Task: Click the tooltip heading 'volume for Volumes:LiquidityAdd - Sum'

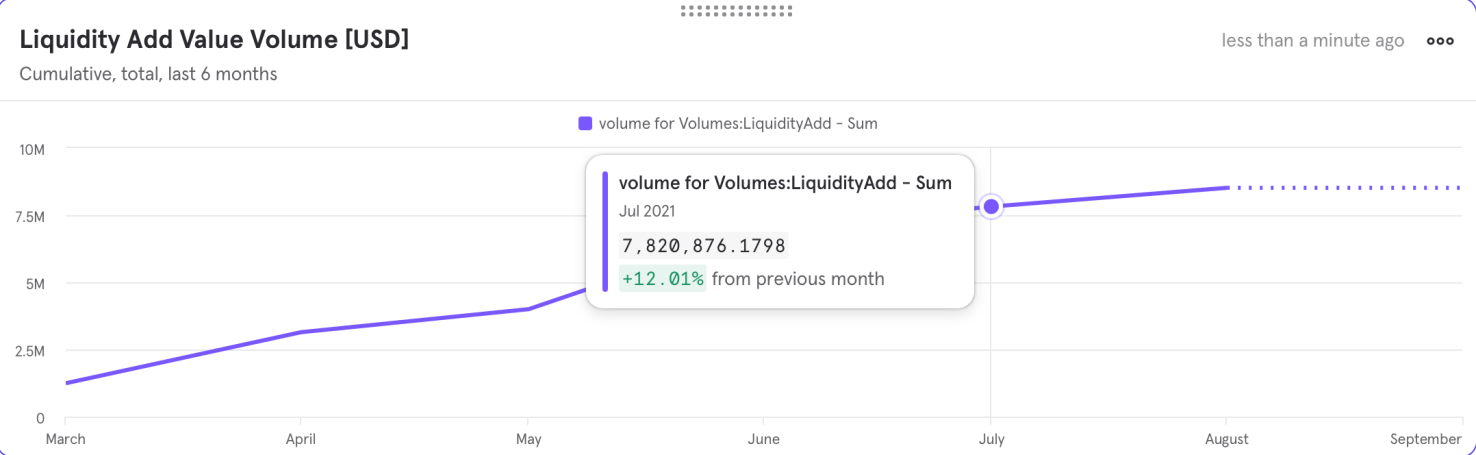Action: coord(785,183)
